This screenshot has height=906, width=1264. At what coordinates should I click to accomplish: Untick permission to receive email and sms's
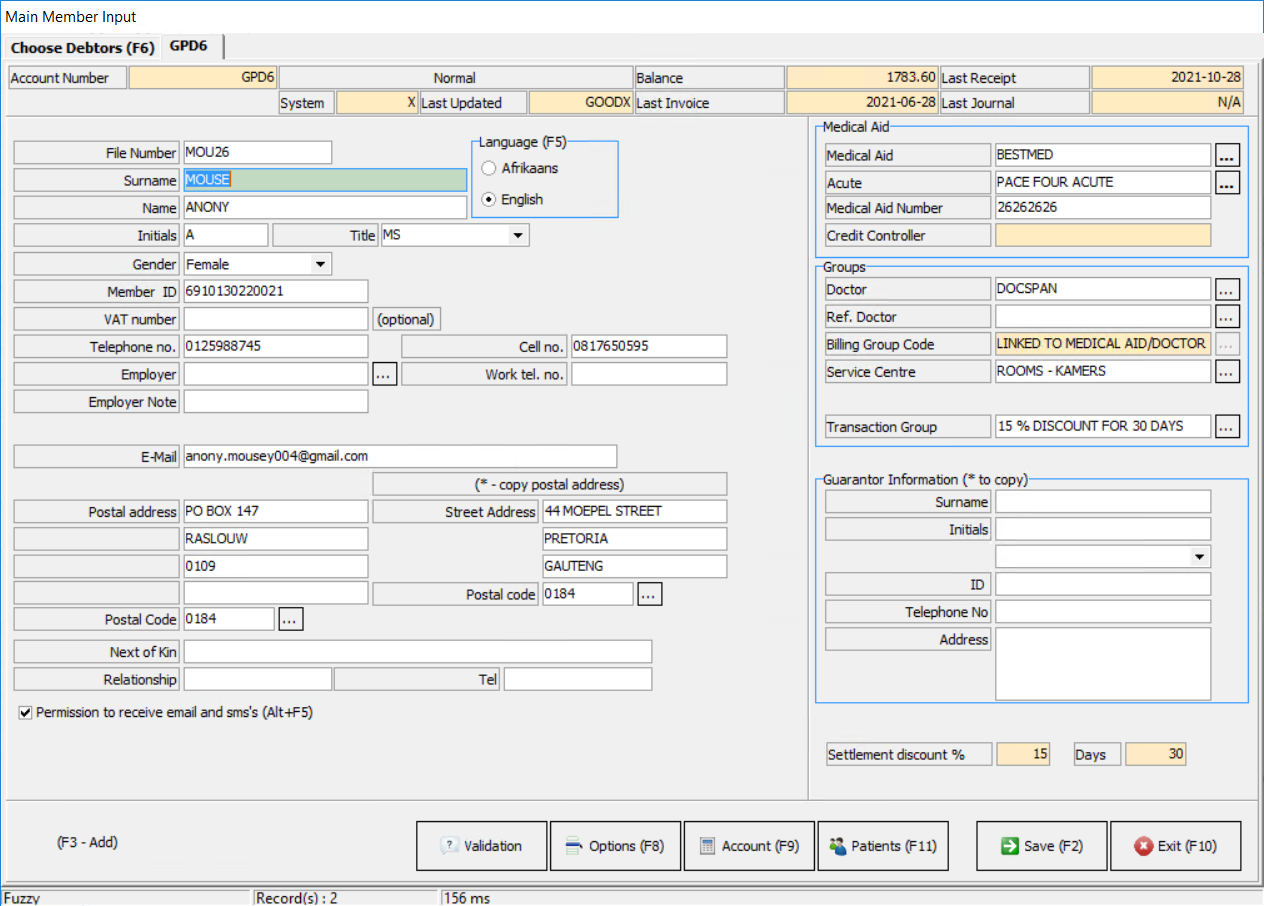25,713
